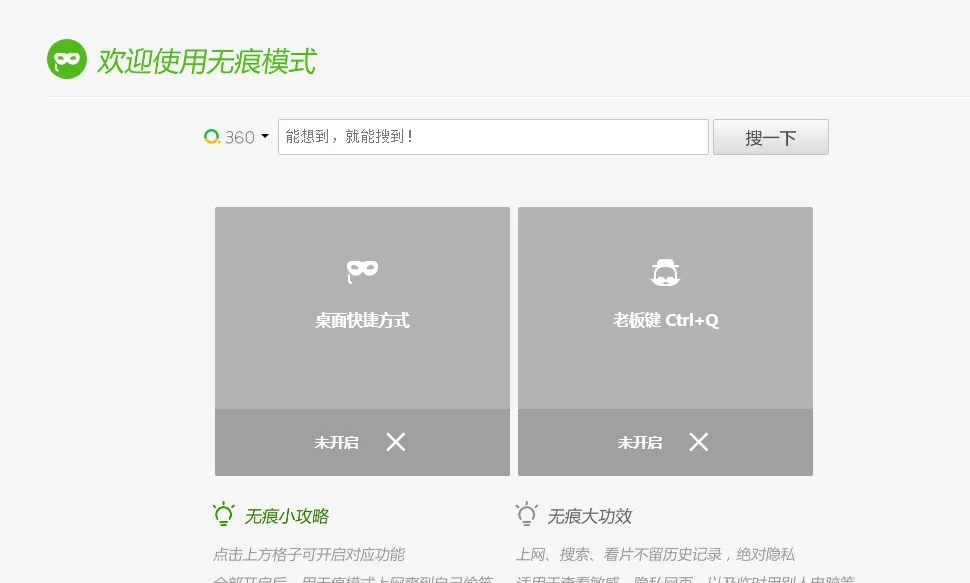Click the boss icon on 老板键 Ctrl+Q card
The height and width of the screenshot is (583, 970).
pyautogui.click(x=665, y=271)
